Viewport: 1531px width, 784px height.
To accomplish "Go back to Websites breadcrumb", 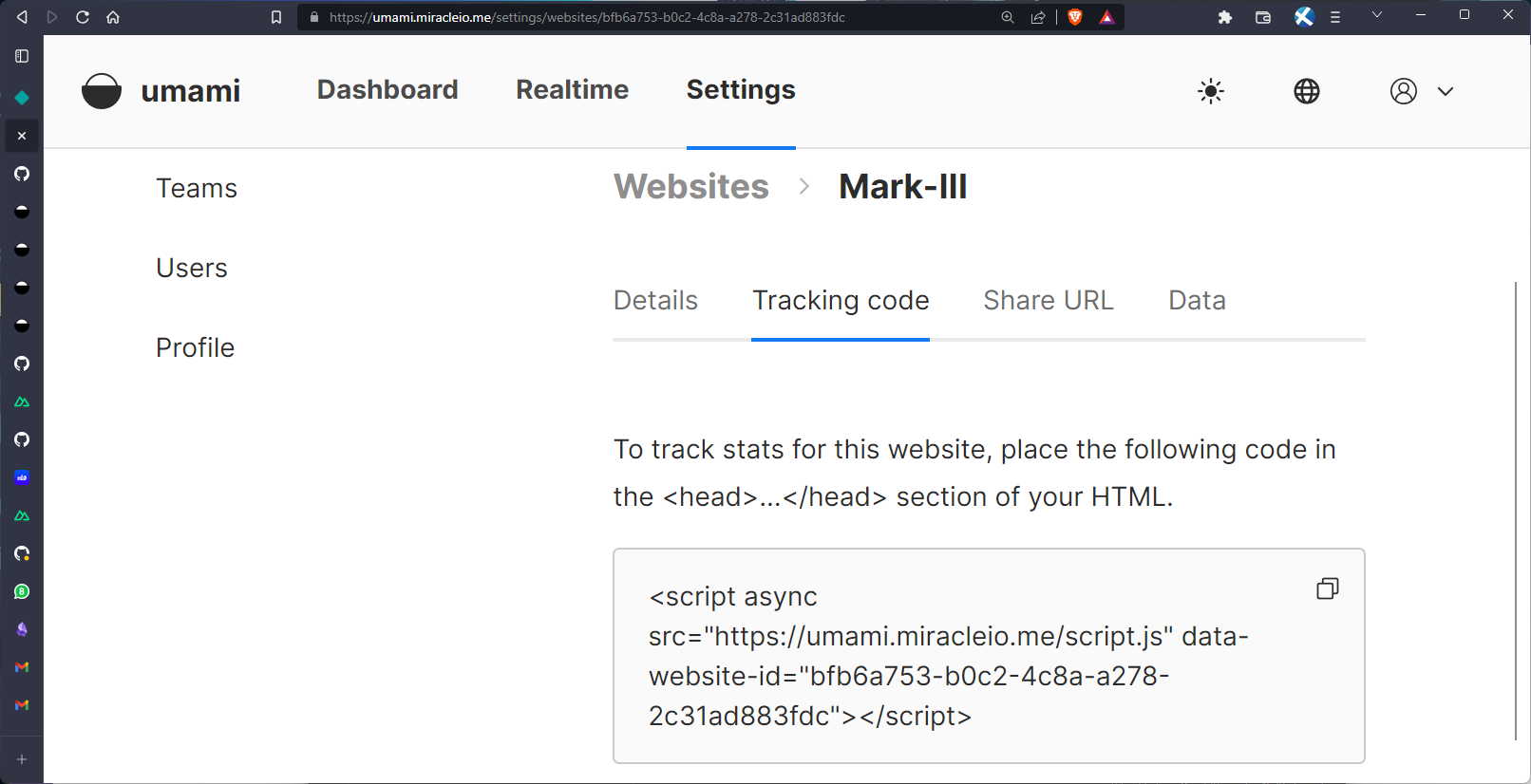I will click(691, 186).
